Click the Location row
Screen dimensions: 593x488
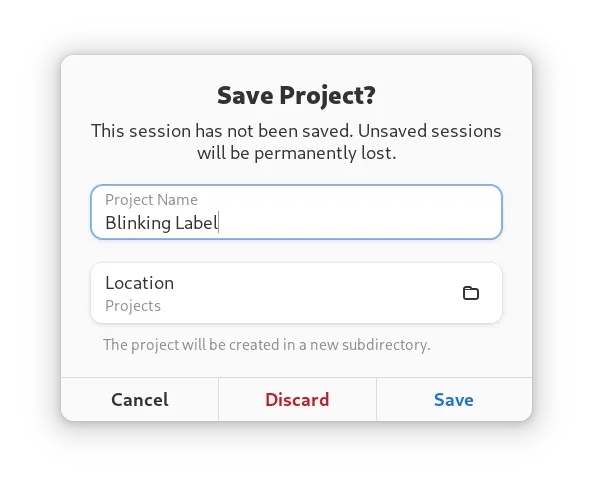pos(296,293)
